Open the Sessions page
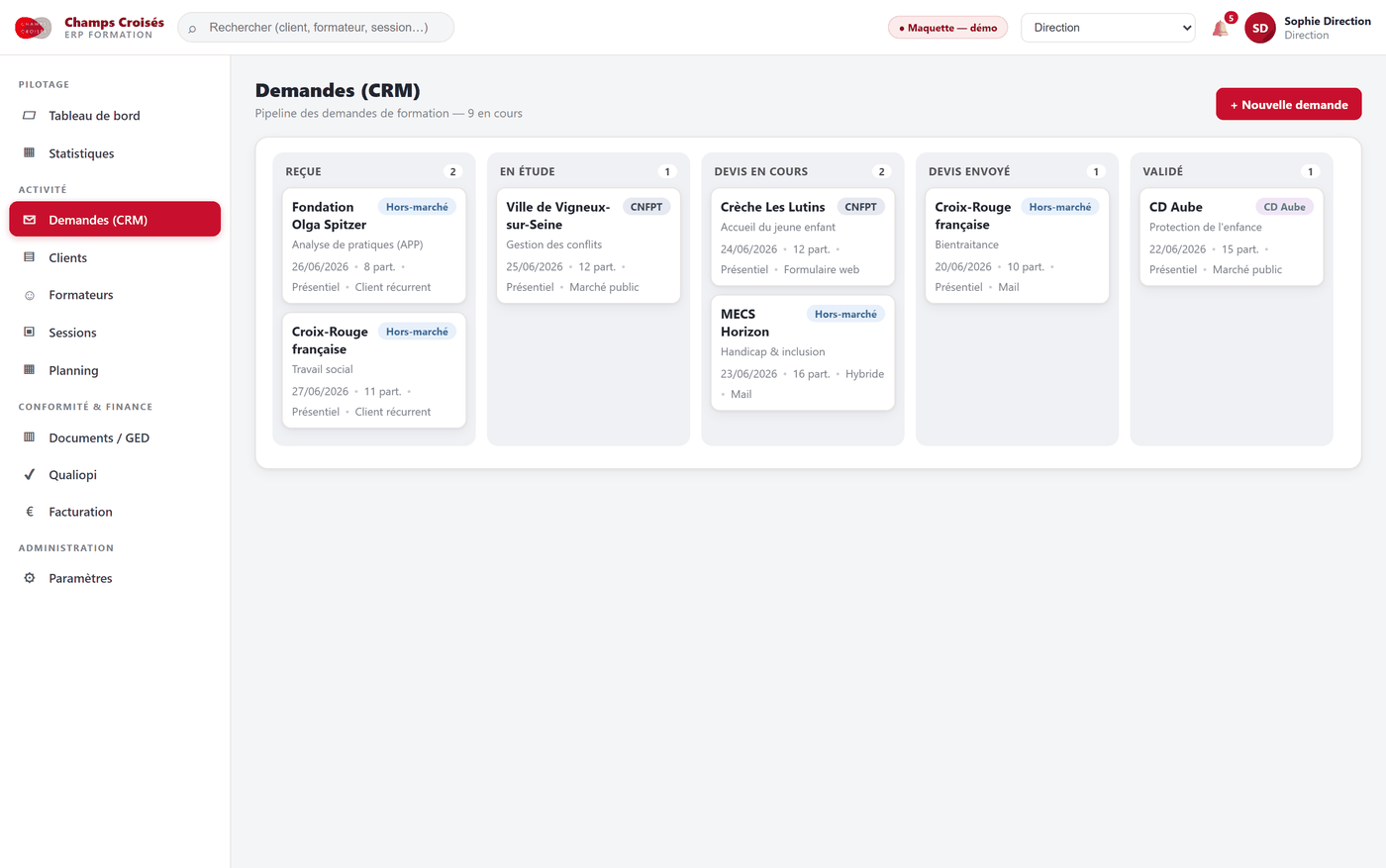The image size is (1386, 868). [x=115, y=333]
